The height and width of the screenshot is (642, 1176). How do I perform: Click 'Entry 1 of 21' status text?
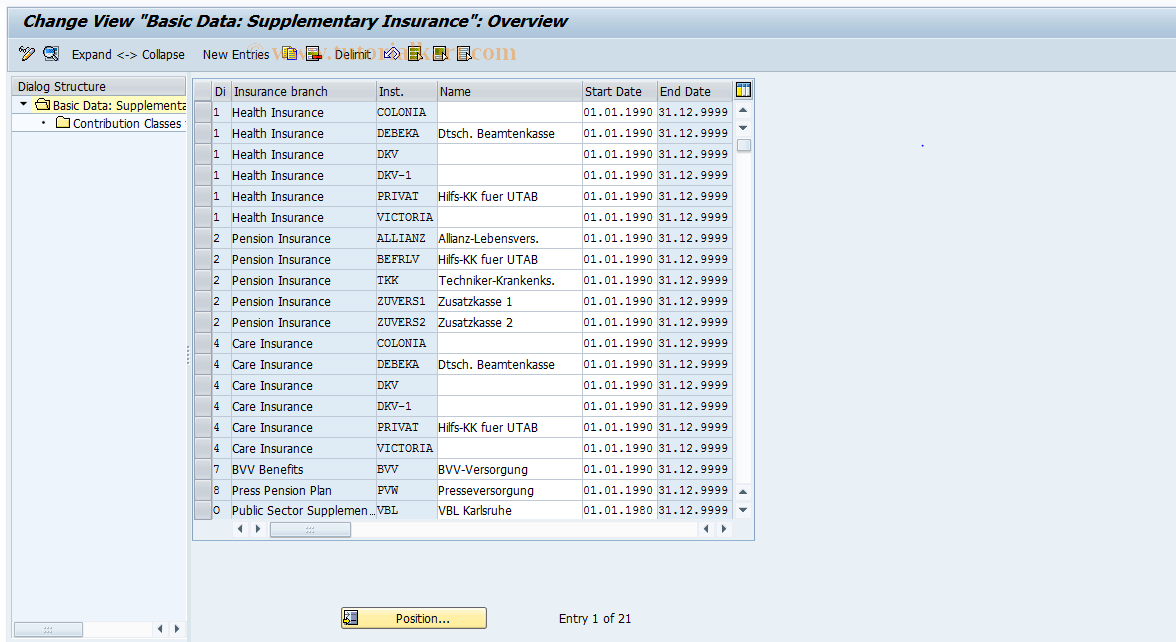pyautogui.click(x=595, y=618)
